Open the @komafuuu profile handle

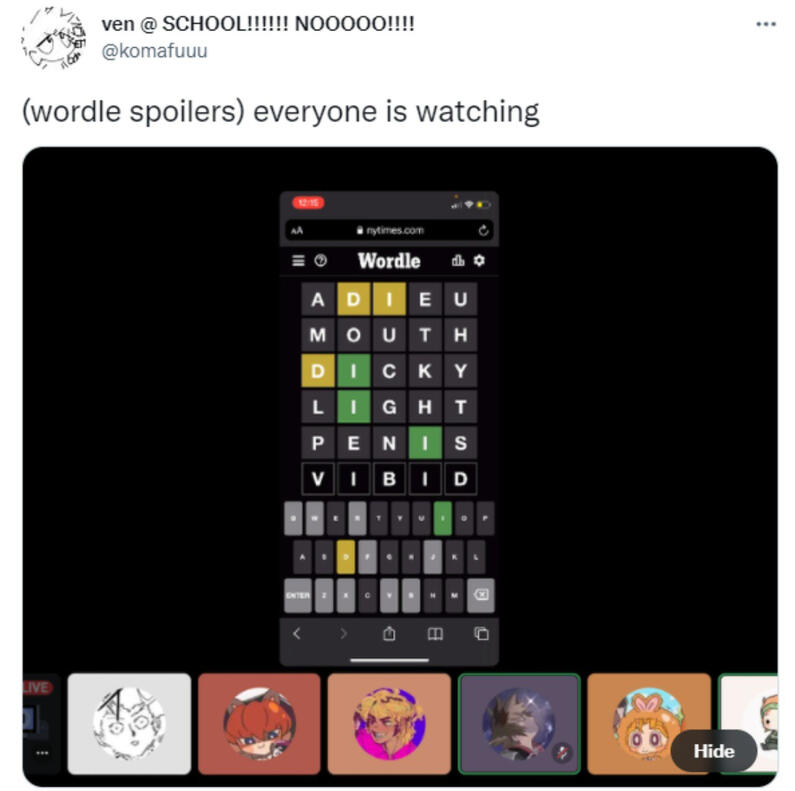coord(155,51)
